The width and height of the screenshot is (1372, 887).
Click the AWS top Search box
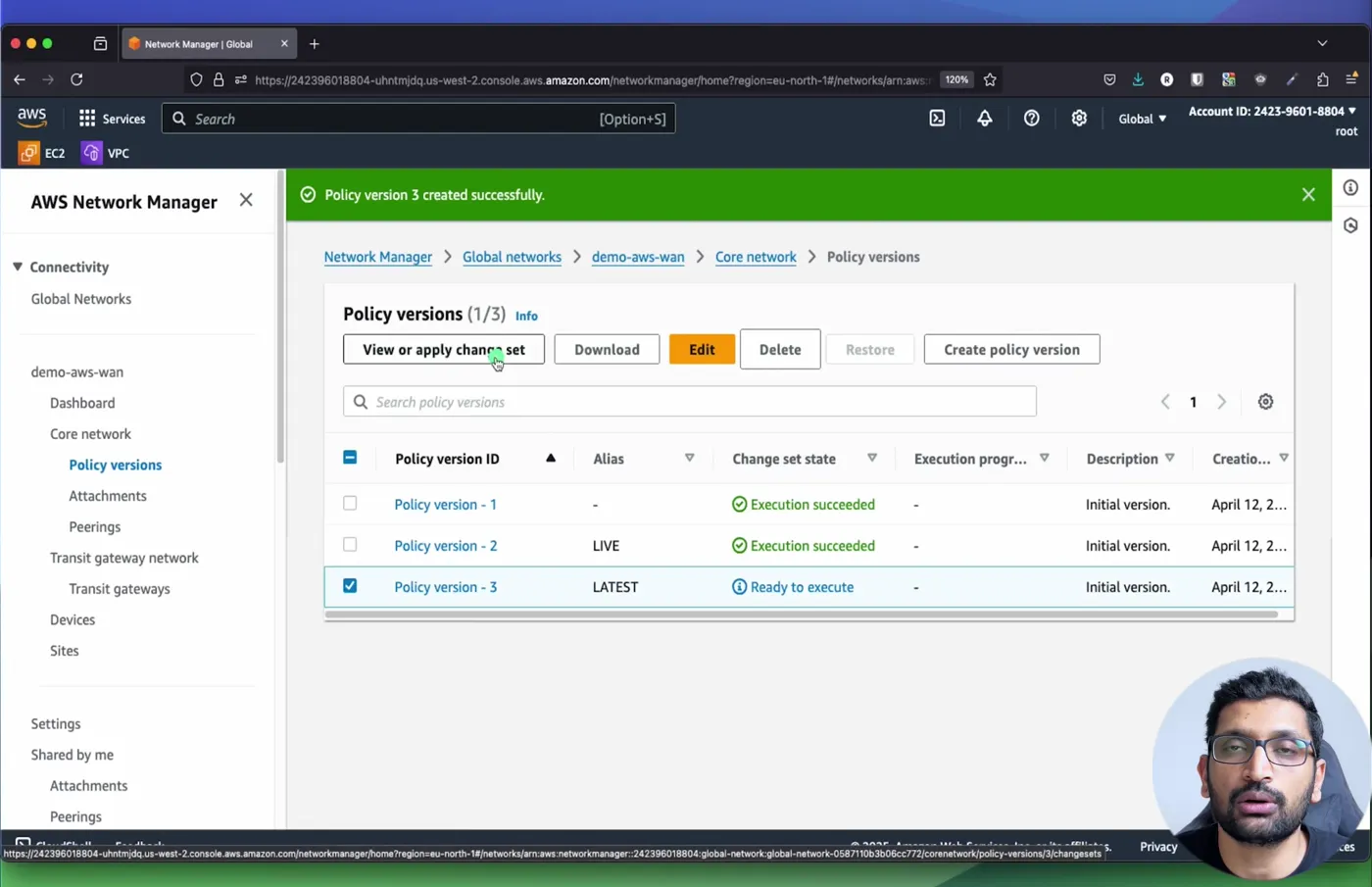pos(418,119)
